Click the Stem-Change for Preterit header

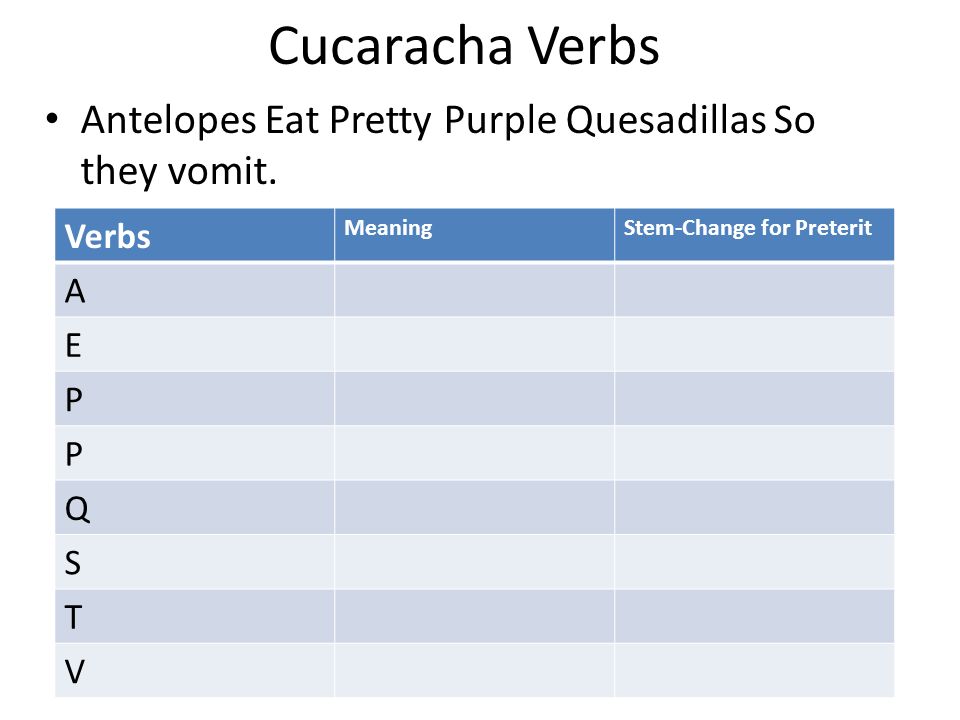pos(754,235)
